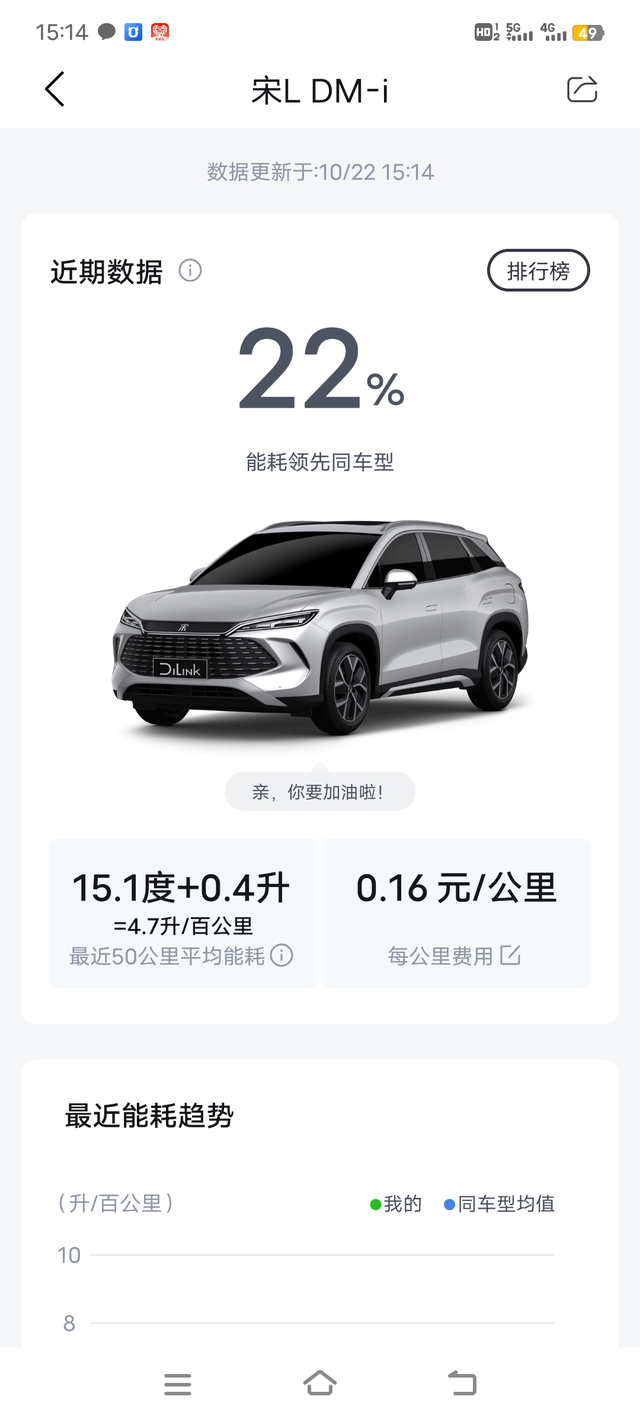
Task: Tap the 最近能耗趋势 section title
Action: [149, 1115]
